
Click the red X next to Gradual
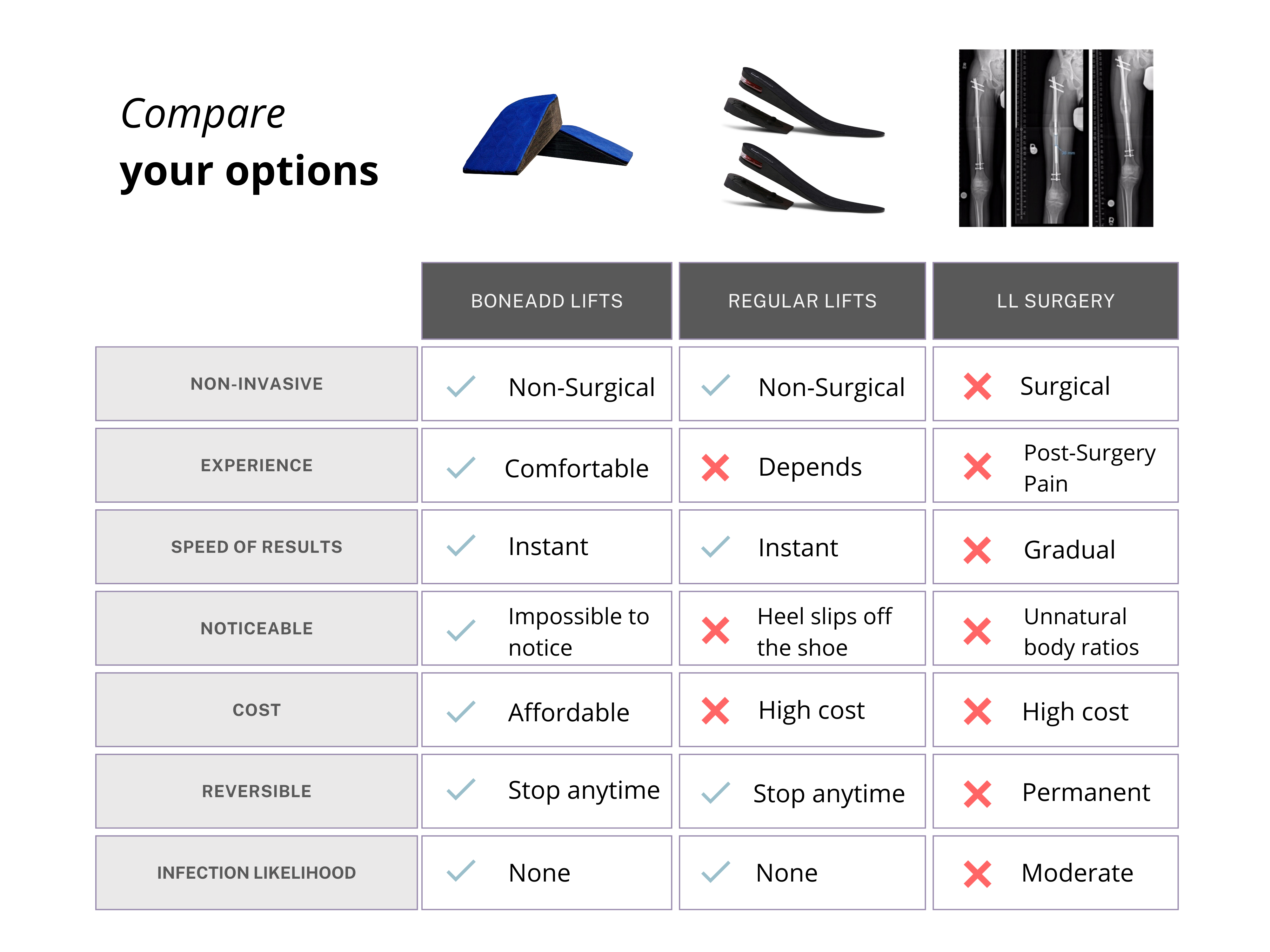point(977,550)
